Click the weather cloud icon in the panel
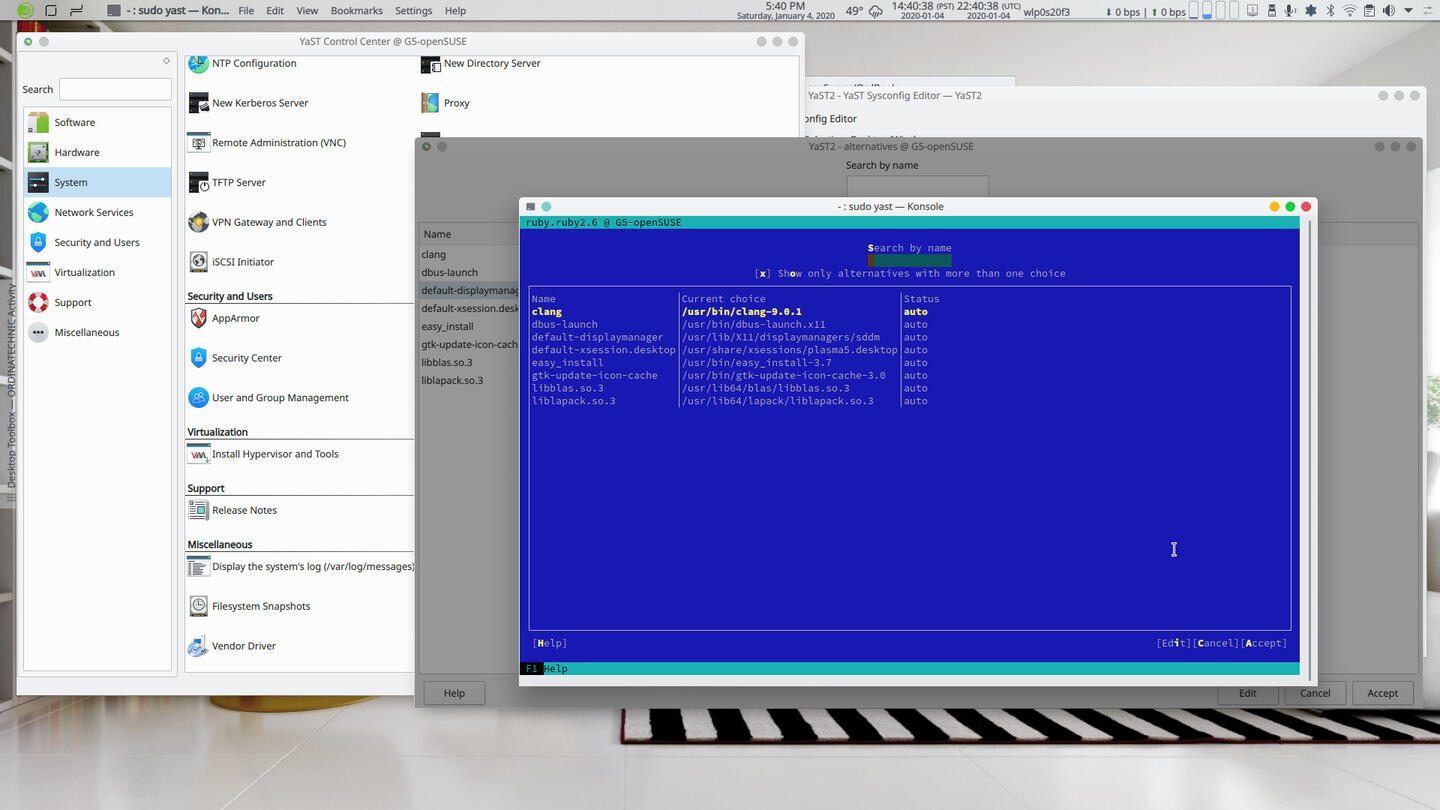The width and height of the screenshot is (1440, 810). [877, 11]
